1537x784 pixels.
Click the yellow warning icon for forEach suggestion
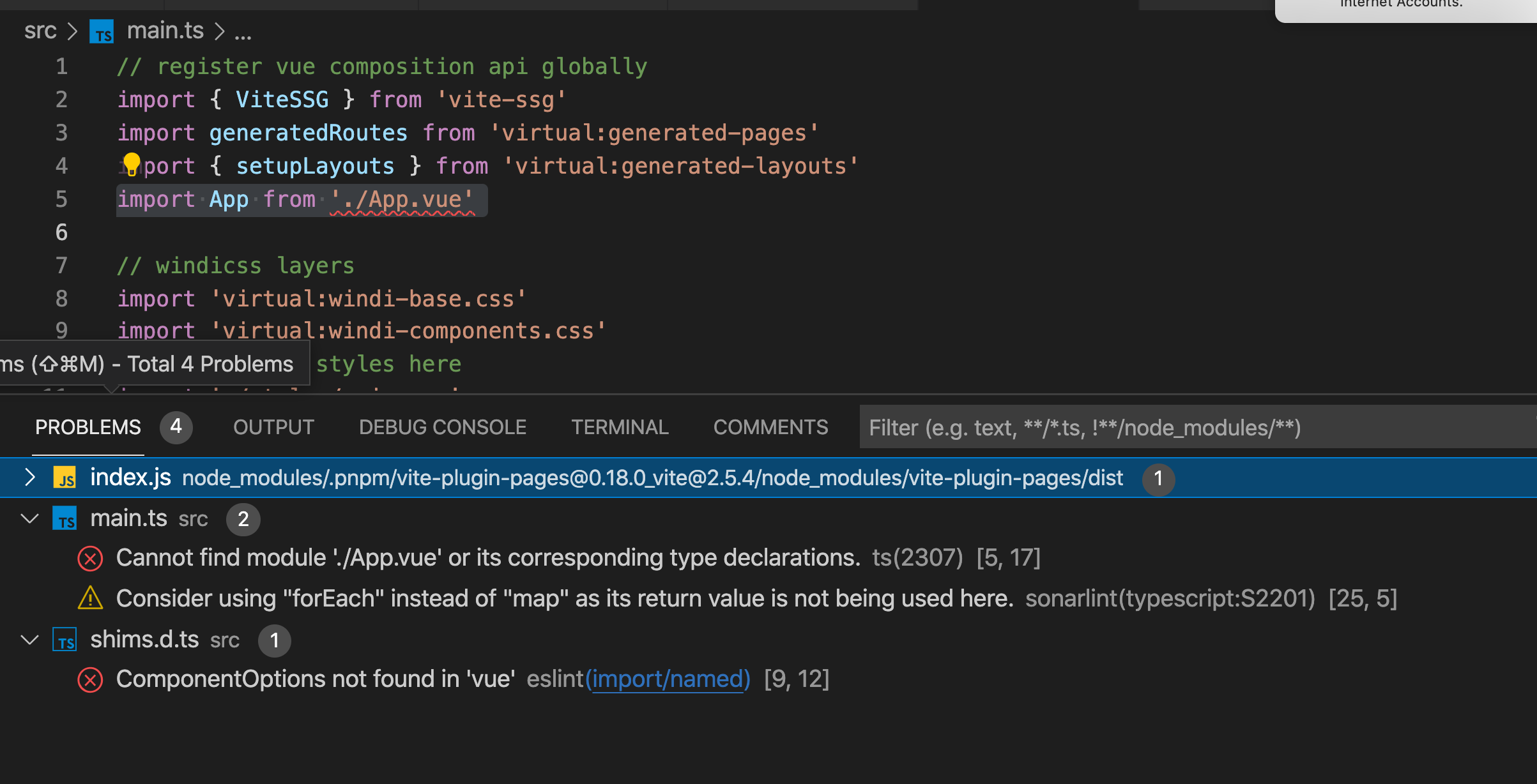90,598
